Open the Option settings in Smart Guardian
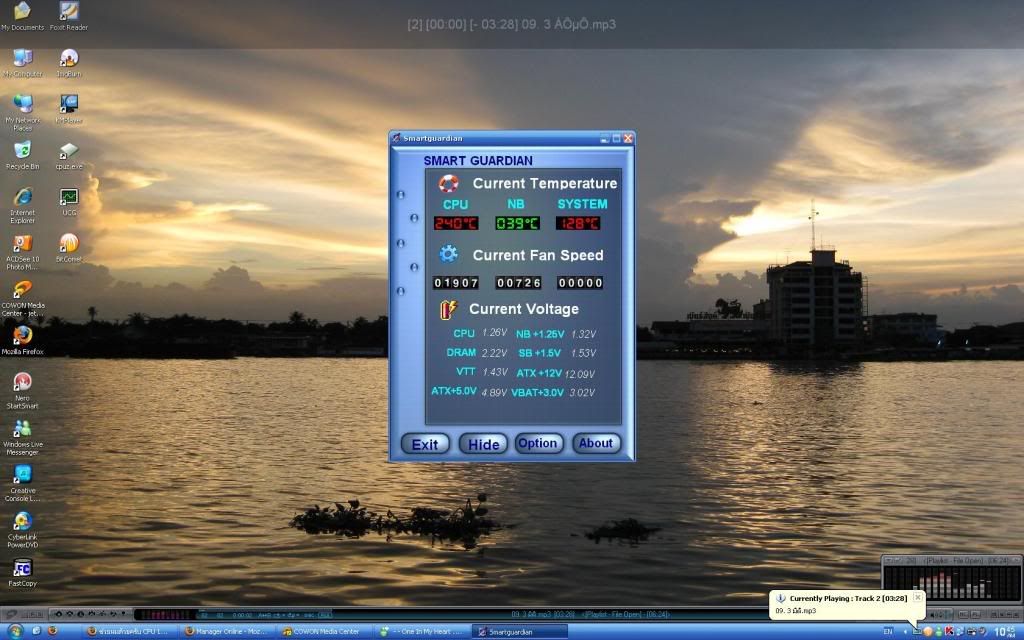 (x=538, y=443)
